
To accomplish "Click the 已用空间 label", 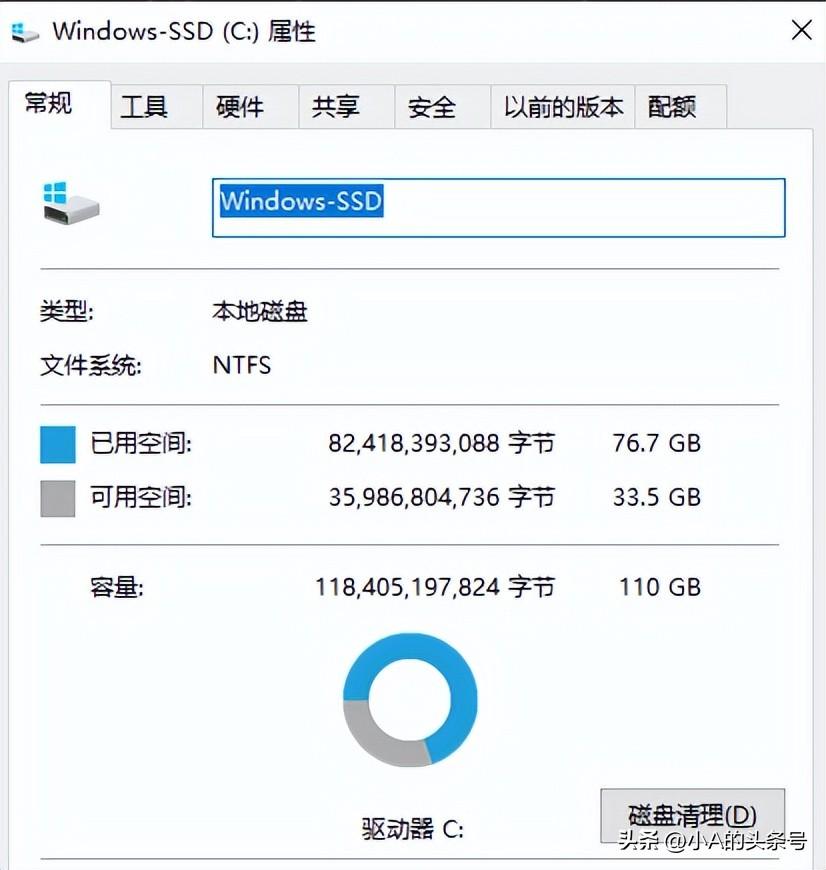I will coord(141,443).
